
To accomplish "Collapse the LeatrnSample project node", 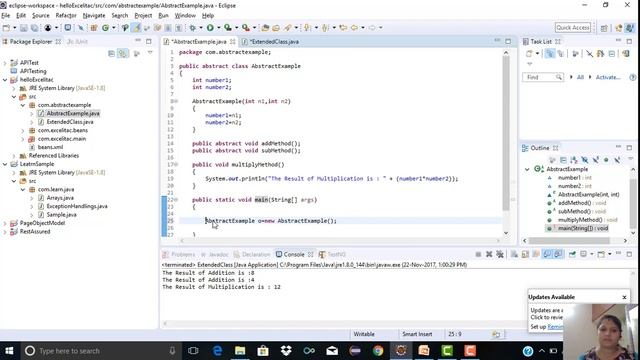I will (5, 164).
